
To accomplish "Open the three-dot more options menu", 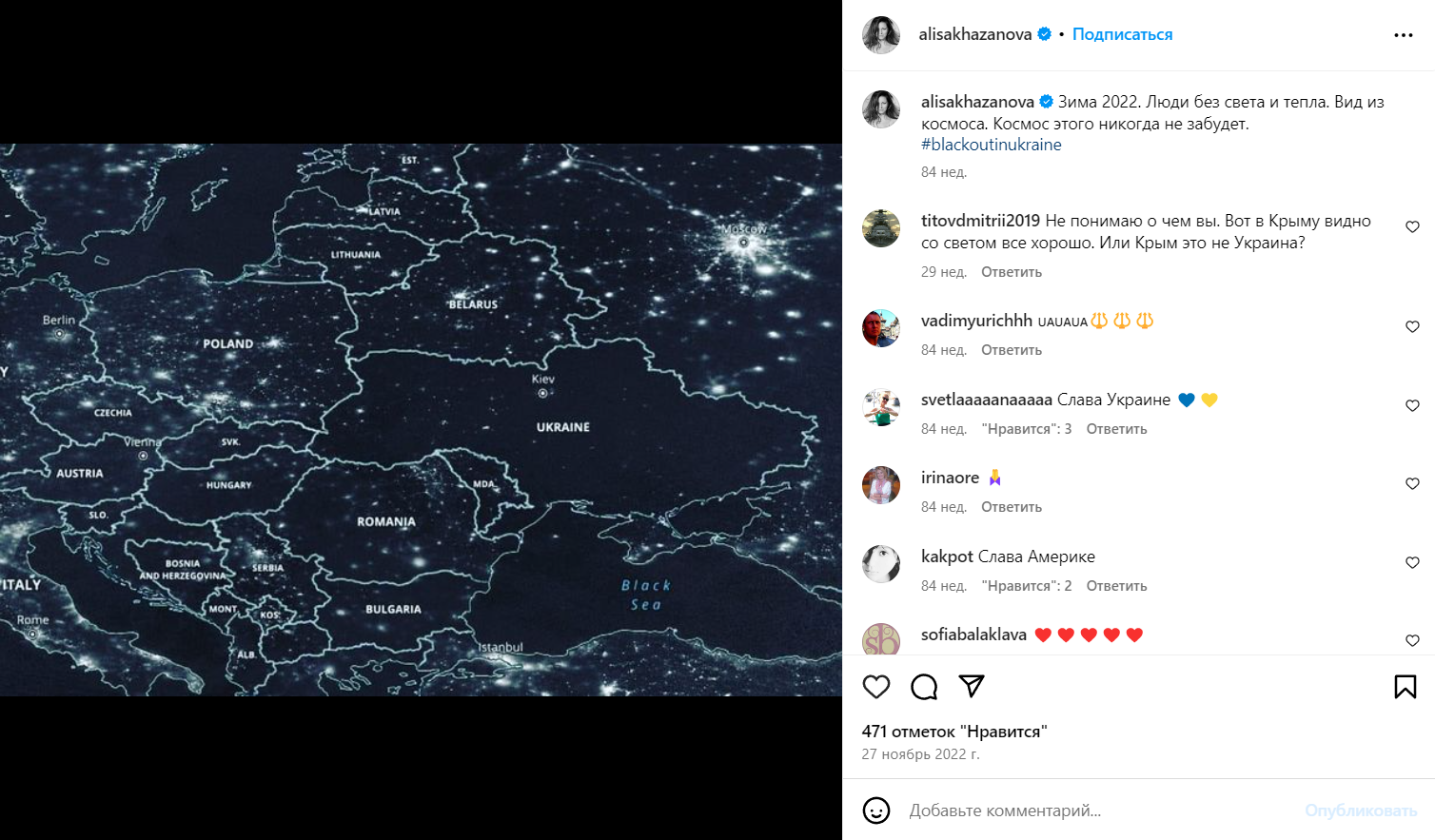I will click(x=1404, y=35).
